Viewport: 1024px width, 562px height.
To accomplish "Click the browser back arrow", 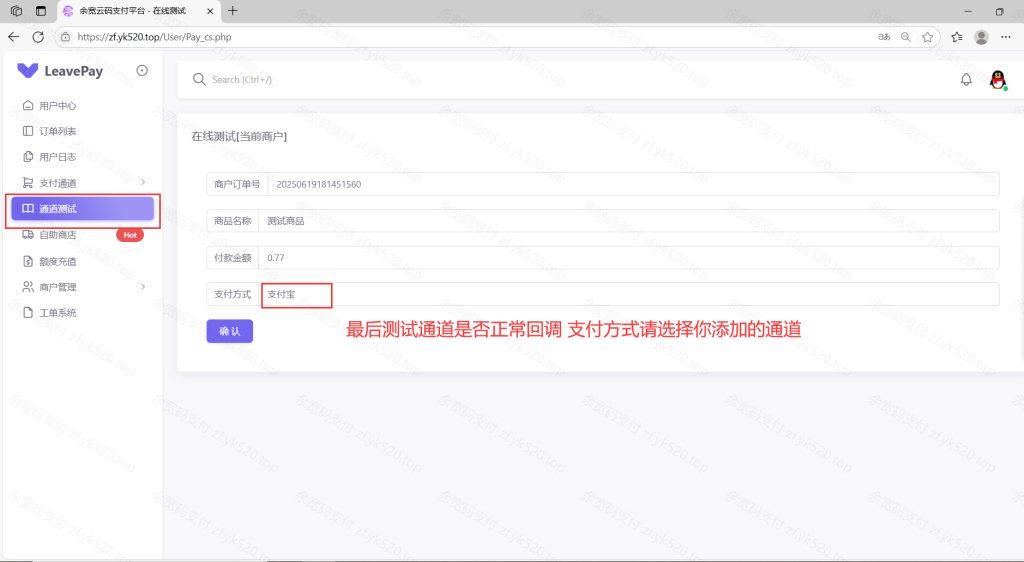I will point(14,37).
